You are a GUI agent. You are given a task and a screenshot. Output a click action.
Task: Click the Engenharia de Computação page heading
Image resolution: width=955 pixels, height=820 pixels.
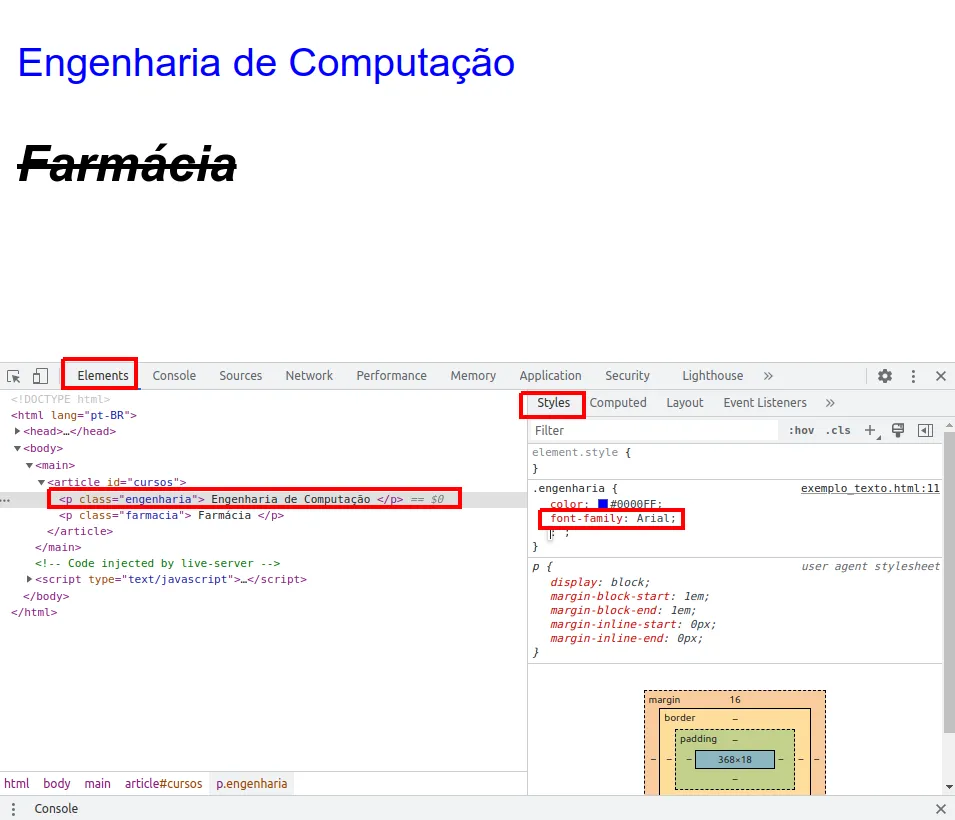(266, 63)
